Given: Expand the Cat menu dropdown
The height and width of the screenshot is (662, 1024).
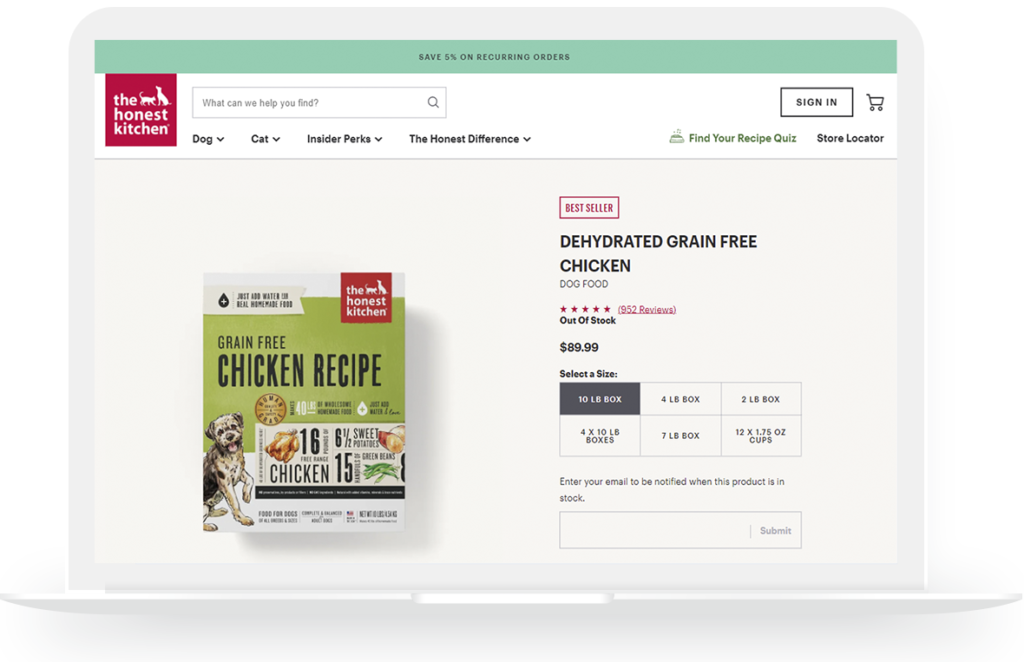Looking at the screenshot, I should coord(265,139).
